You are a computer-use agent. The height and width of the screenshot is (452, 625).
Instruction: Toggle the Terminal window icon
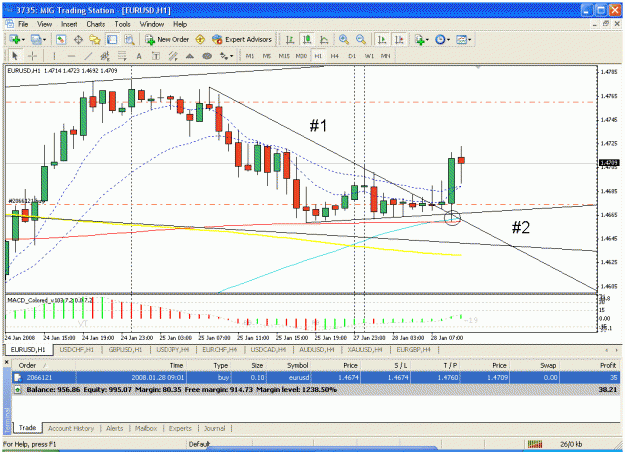pos(112,39)
